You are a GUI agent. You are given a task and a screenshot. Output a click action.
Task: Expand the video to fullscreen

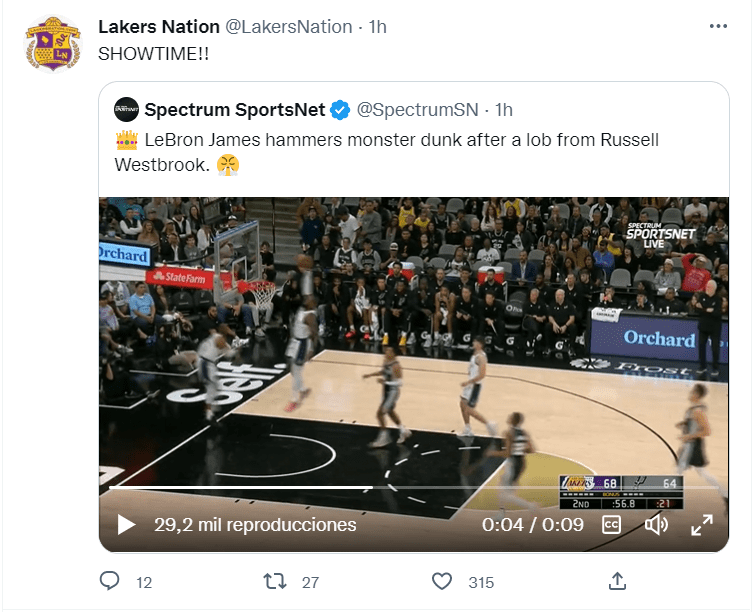click(x=702, y=524)
